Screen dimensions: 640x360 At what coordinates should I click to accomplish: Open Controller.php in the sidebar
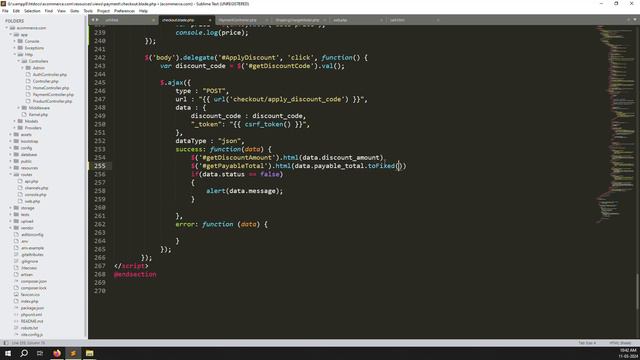45,81
